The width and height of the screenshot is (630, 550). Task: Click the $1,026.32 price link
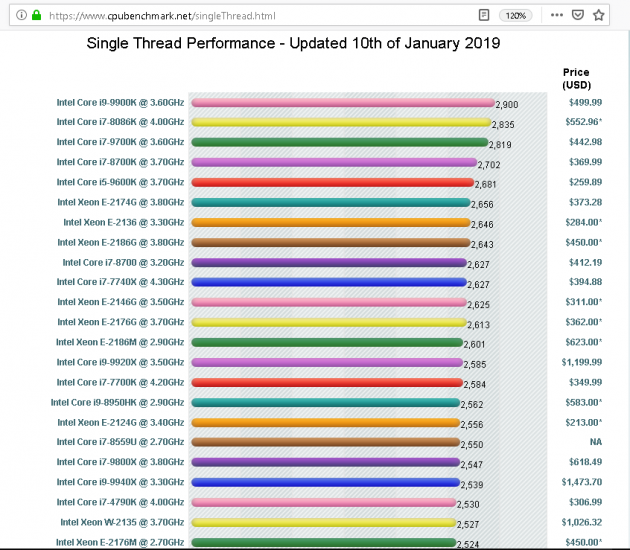point(582,522)
